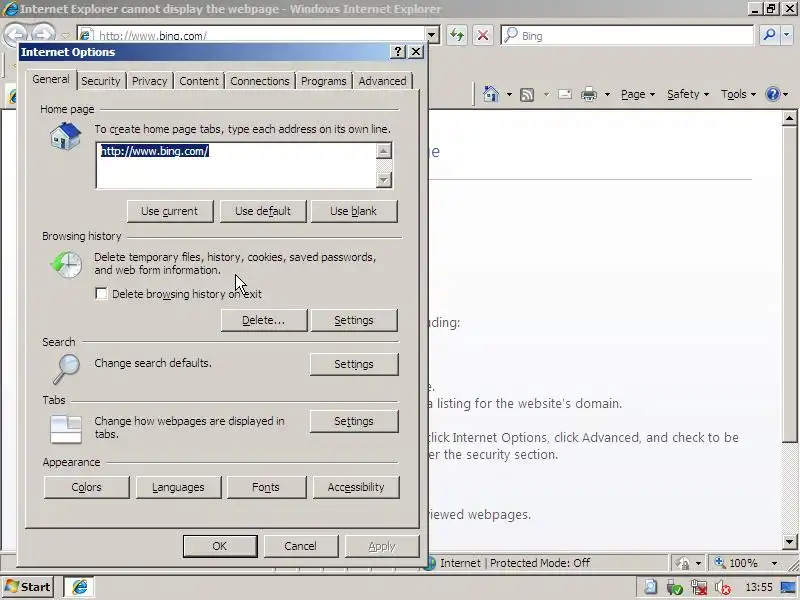Click the Fonts button

click(x=266, y=487)
